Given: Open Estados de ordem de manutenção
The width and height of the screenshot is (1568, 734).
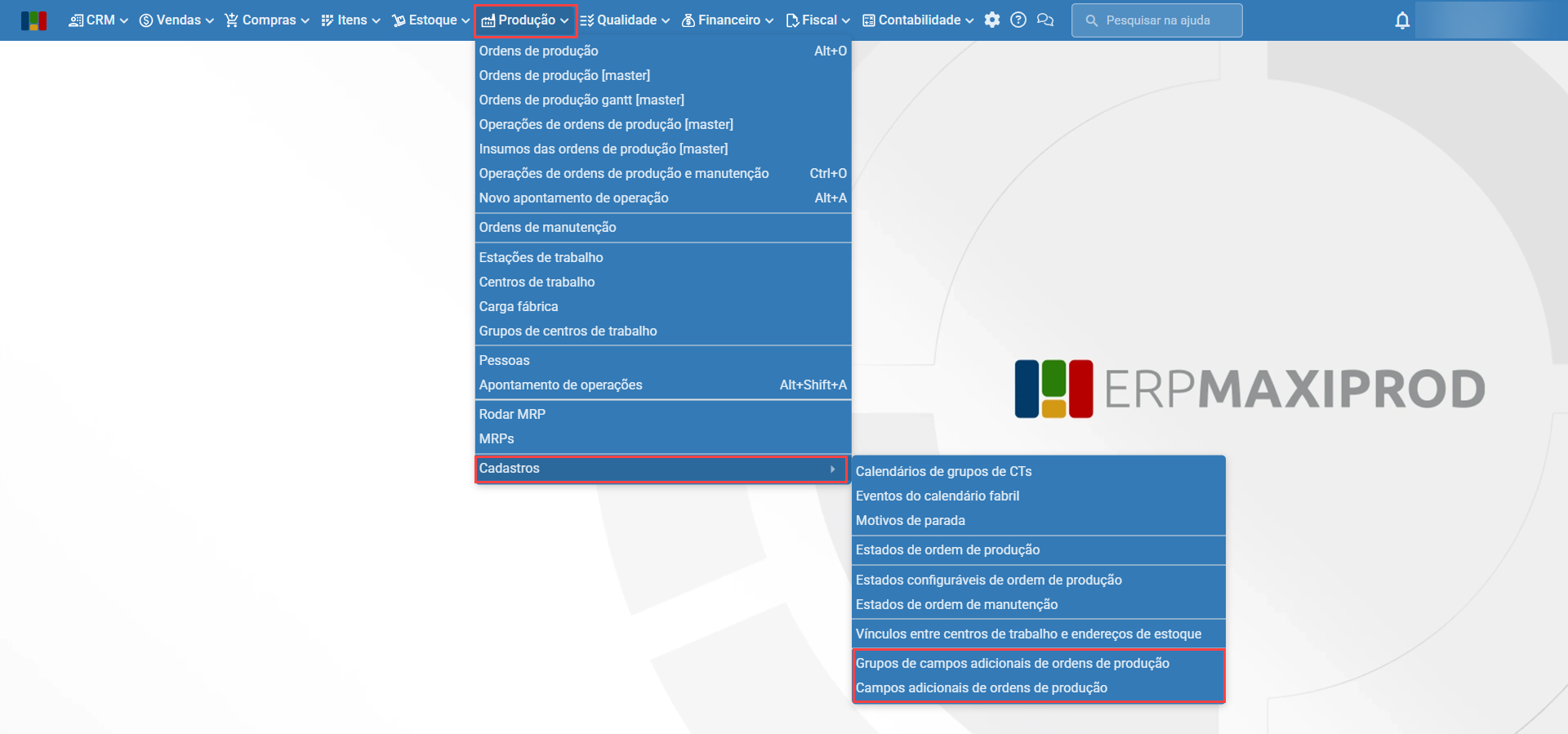Looking at the screenshot, I should 1039,604.
